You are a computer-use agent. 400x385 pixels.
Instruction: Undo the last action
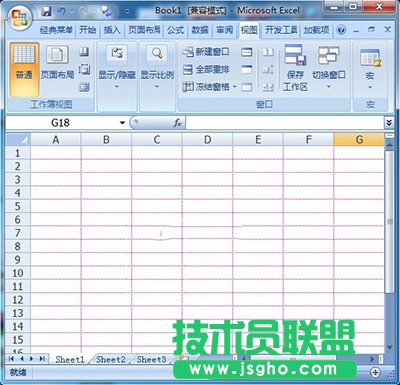[x=62, y=12]
